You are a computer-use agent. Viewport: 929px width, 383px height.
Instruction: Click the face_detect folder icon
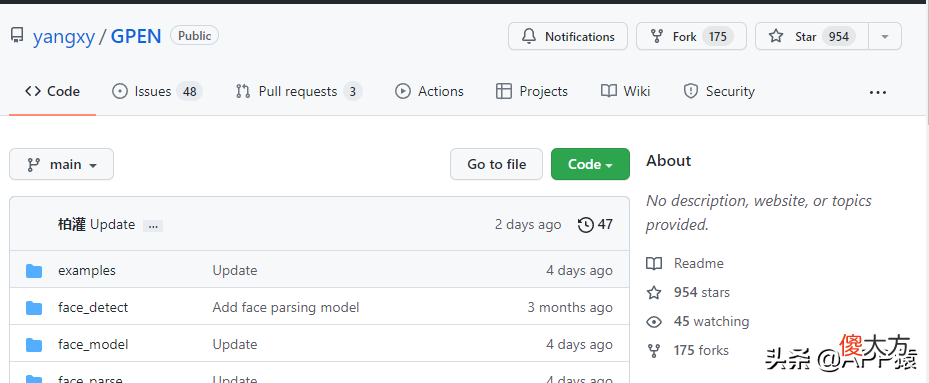point(34,308)
